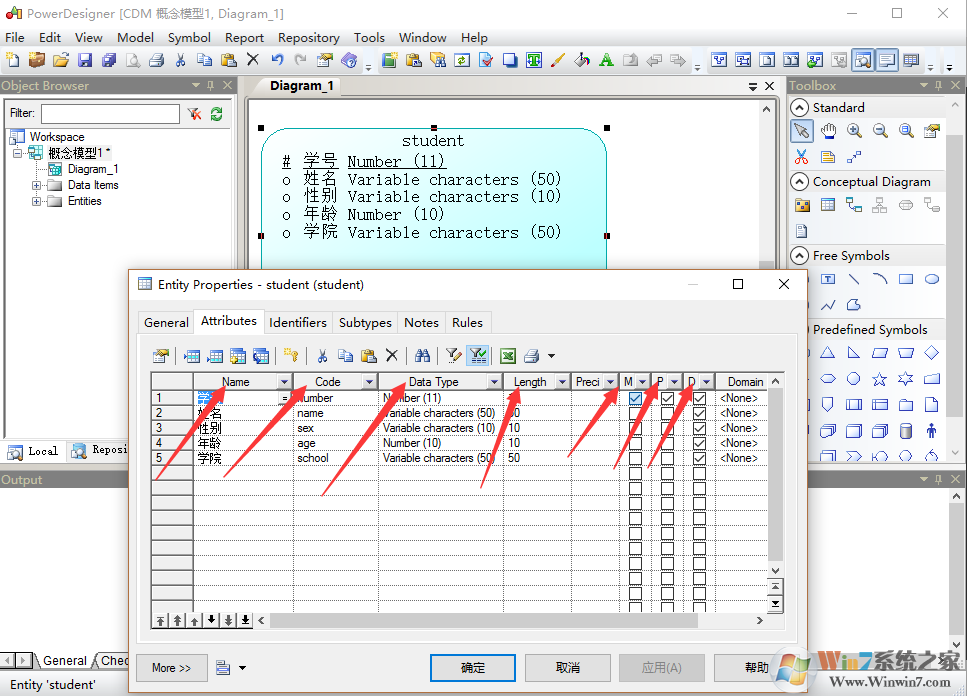
Task: Collapse the Conceptual Diagram toolbox section
Action: pyautogui.click(x=799, y=182)
